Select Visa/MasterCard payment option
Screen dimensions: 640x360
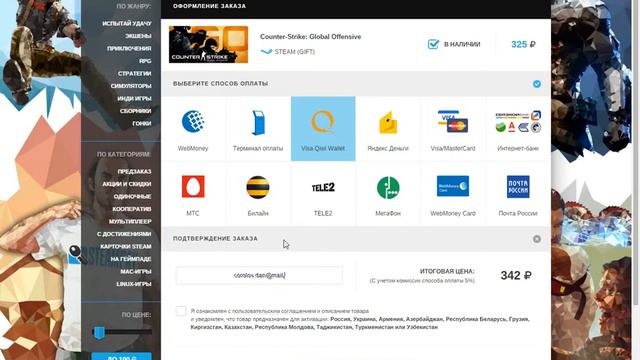[453, 129]
